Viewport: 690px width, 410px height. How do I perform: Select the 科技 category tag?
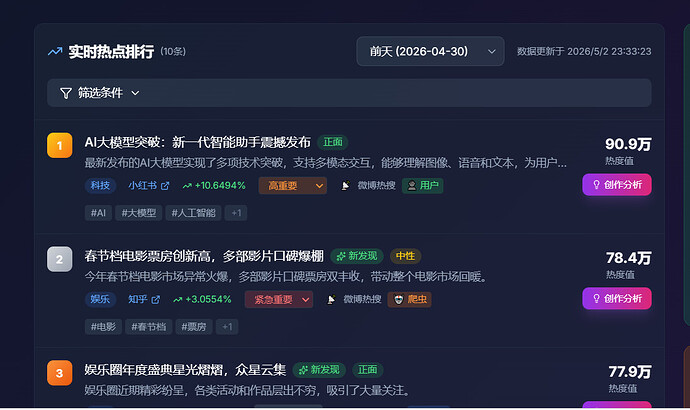coord(100,186)
